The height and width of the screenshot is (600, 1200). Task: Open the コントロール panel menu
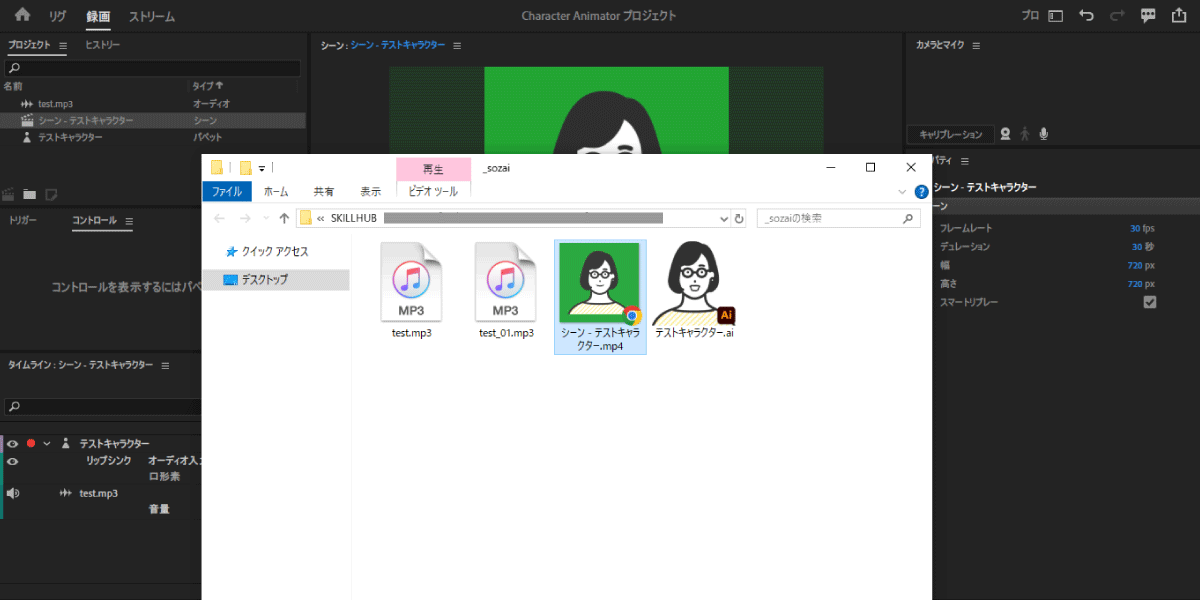128,220
